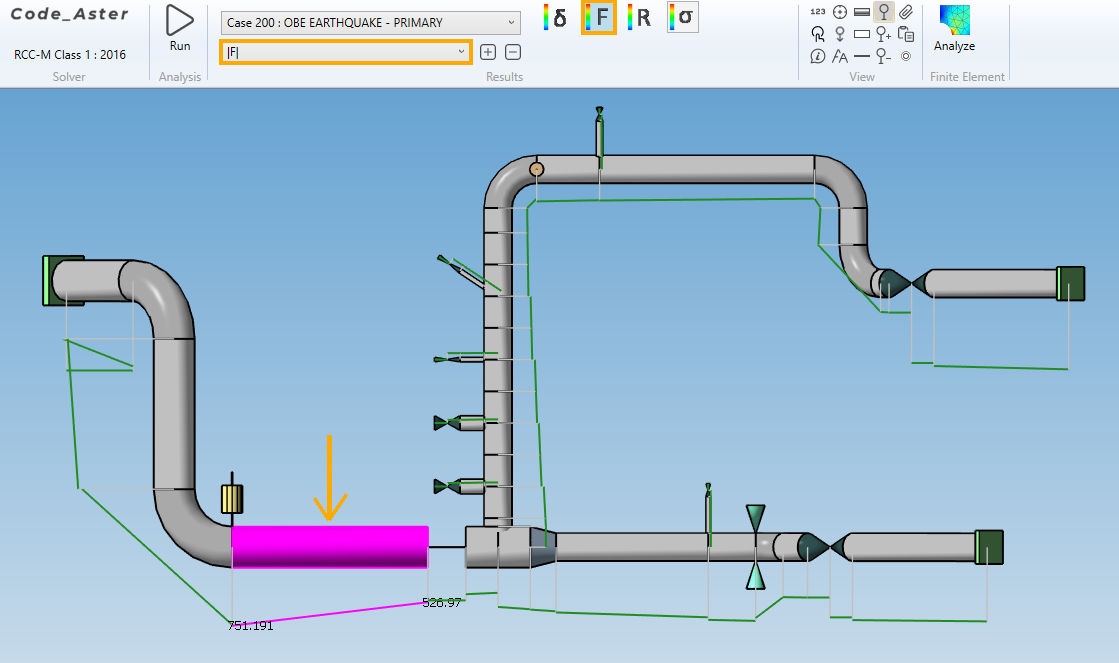The image size is (1119, 663).
Task: Display σ stress results
Action: tap(683, 18)
